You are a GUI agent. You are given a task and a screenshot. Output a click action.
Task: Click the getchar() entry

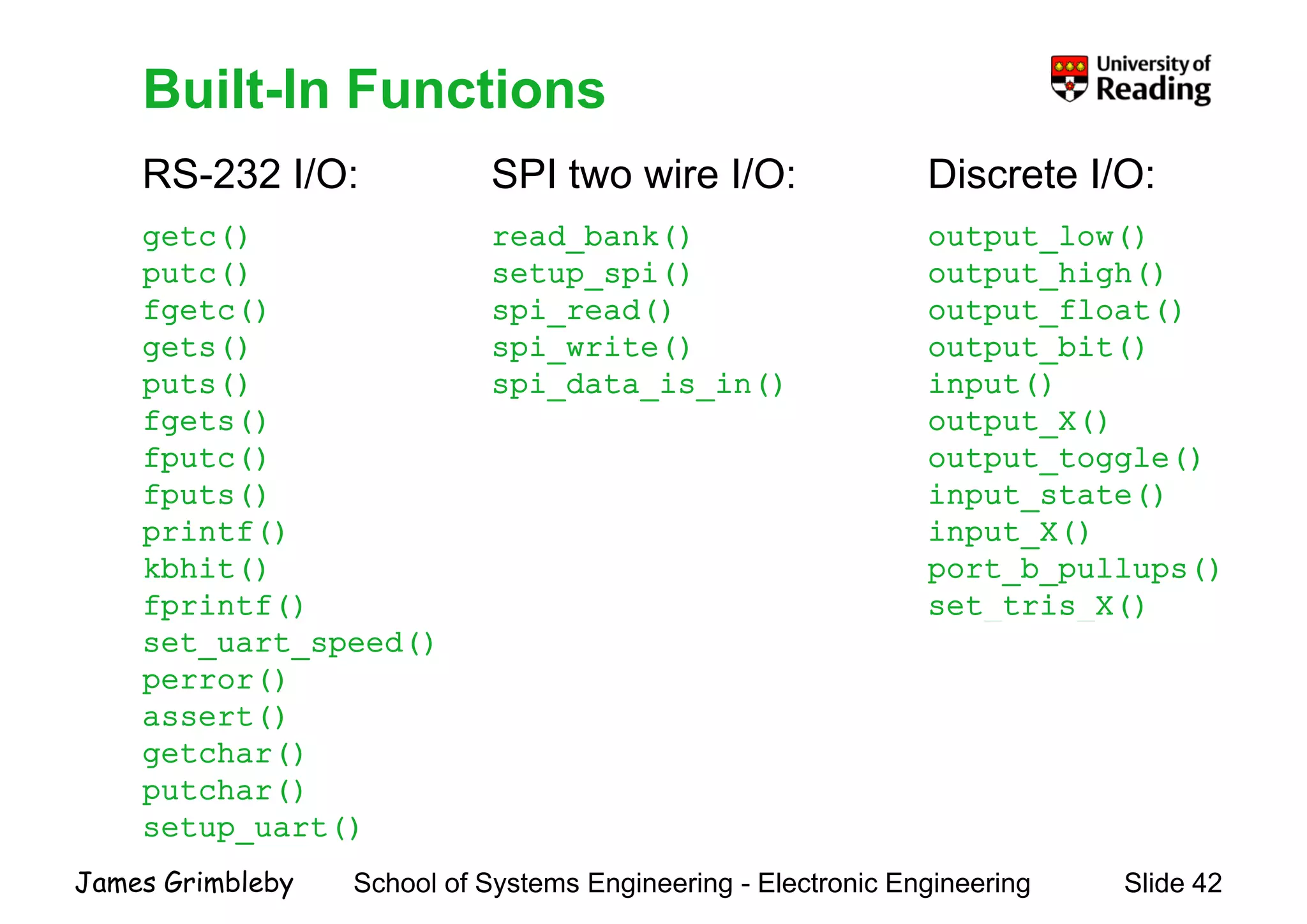pyautogui.click(x=223, y=755)
